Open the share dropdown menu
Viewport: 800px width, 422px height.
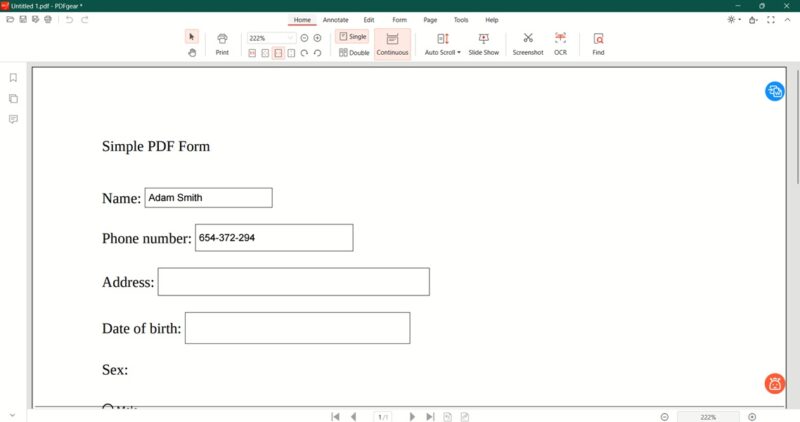754,20
